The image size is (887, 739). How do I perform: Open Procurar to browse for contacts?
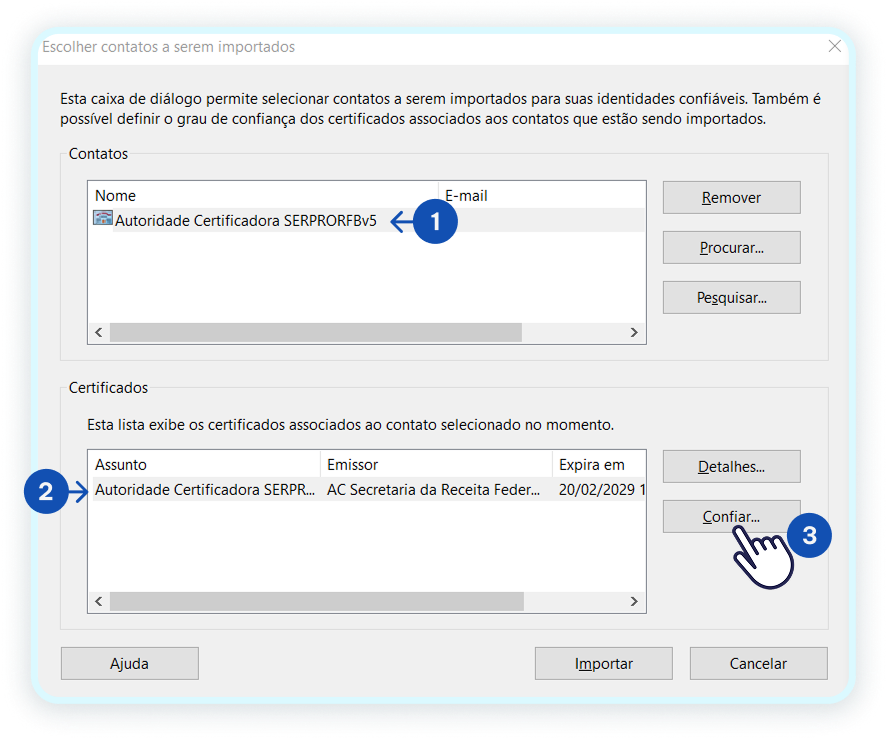pos(731,247)
